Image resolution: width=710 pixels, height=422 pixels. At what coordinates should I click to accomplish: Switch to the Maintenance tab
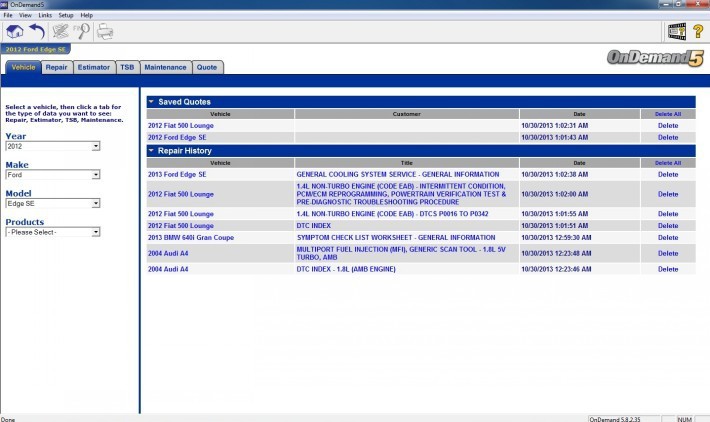tap(165, 67)
